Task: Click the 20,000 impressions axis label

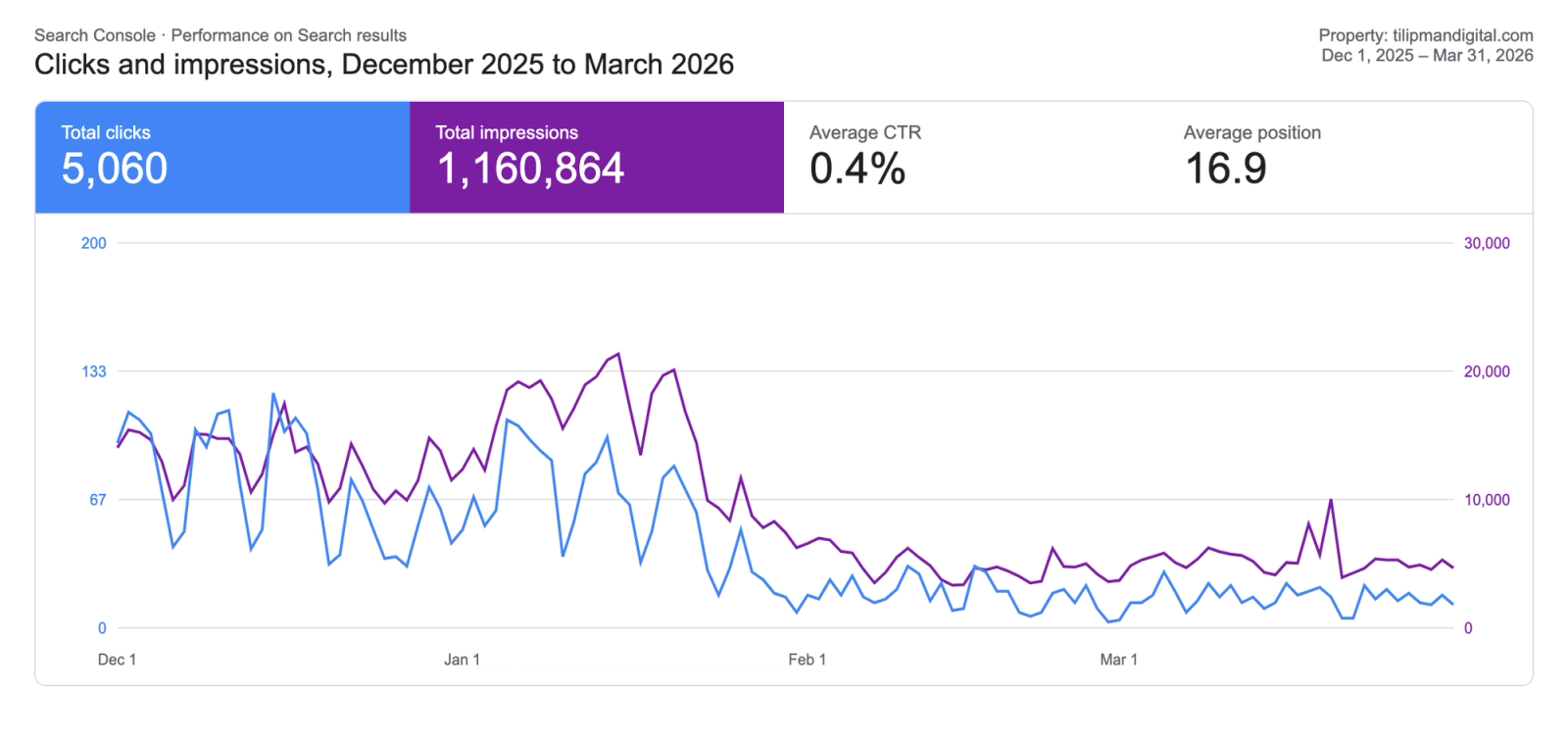Action: [1487, 371]
